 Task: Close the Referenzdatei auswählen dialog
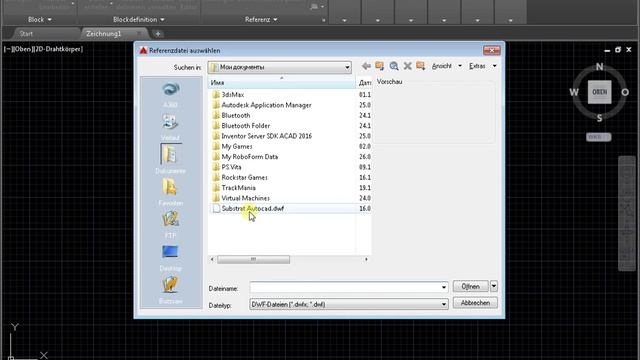pyautogui.click(x=491, y=50)
